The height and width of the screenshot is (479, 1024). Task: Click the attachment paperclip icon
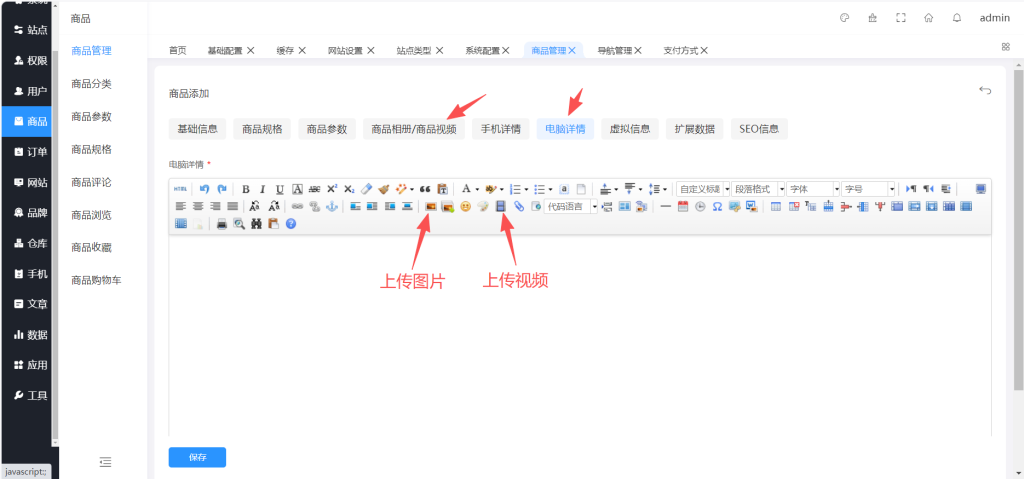tap(519, 206)
